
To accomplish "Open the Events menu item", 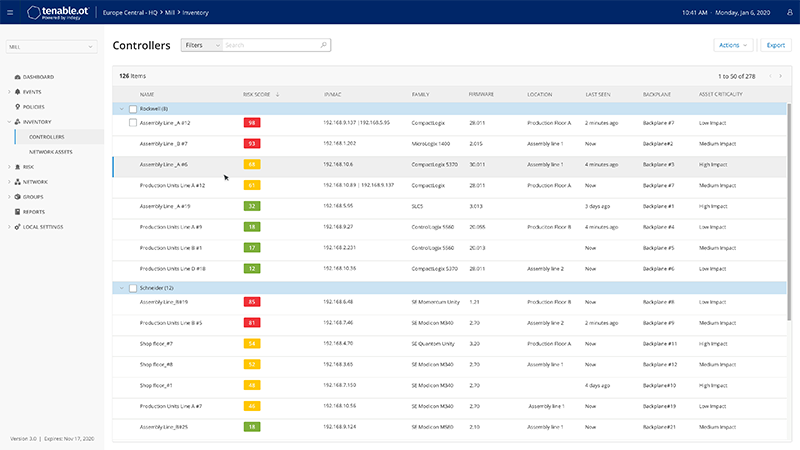I will (32, 92).
